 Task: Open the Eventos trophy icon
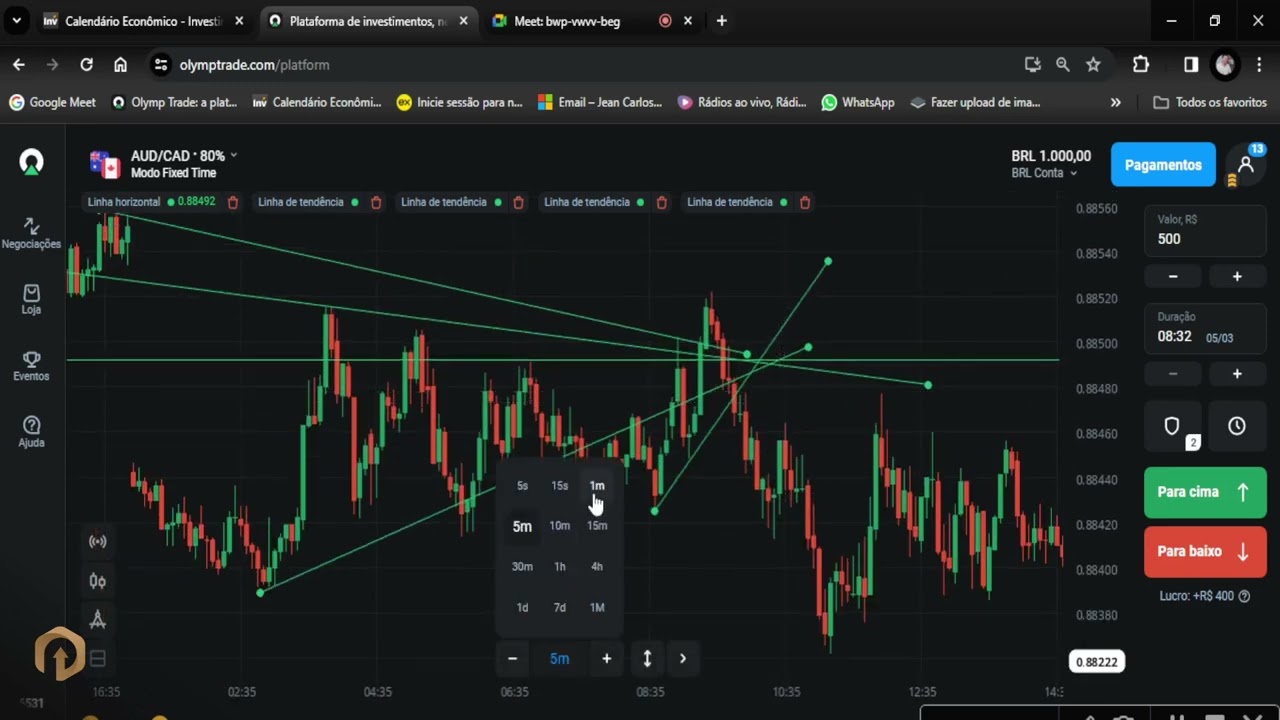(x=31, y=366)
